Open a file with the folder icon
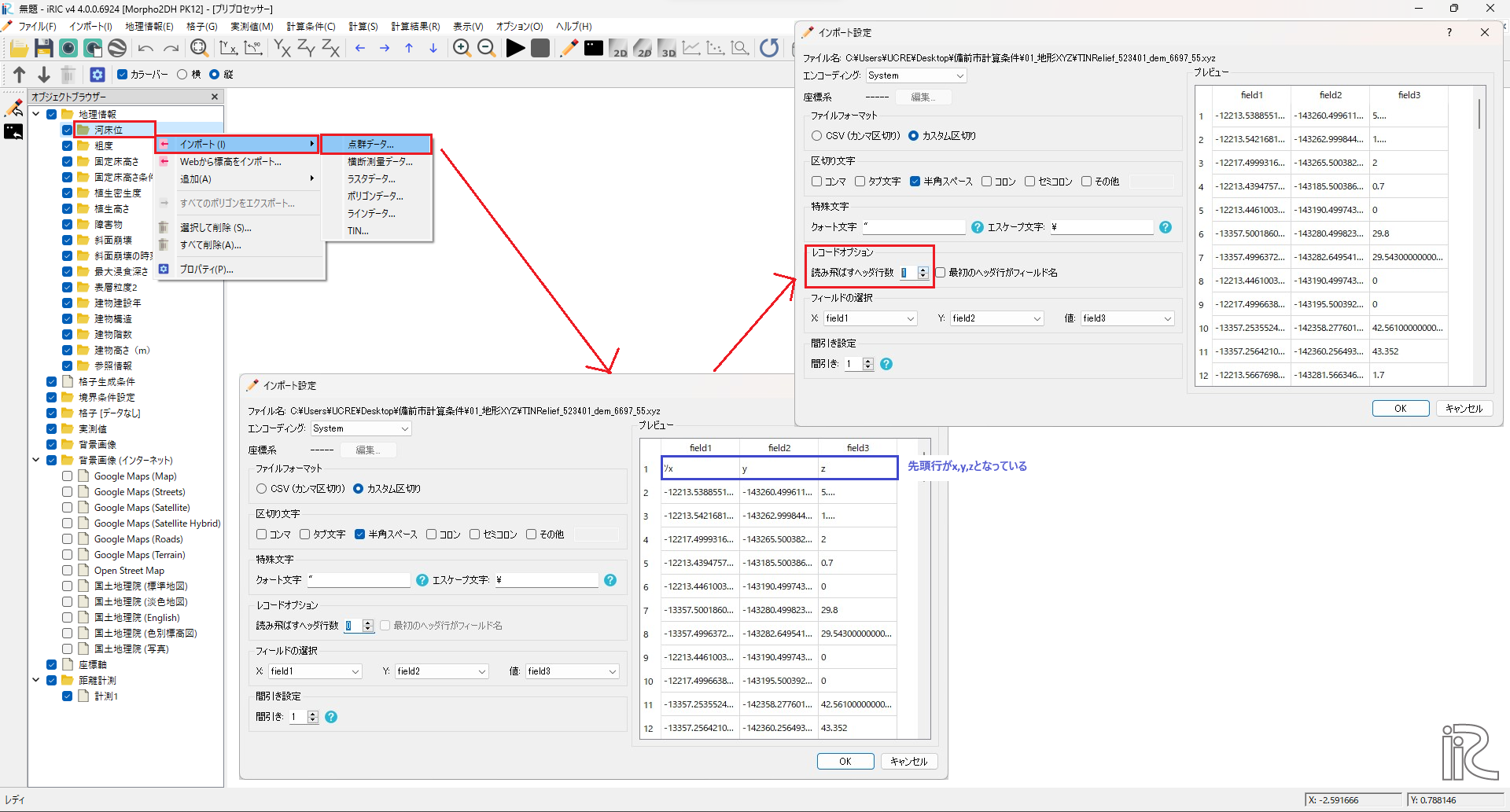 [x=19, y=49]
